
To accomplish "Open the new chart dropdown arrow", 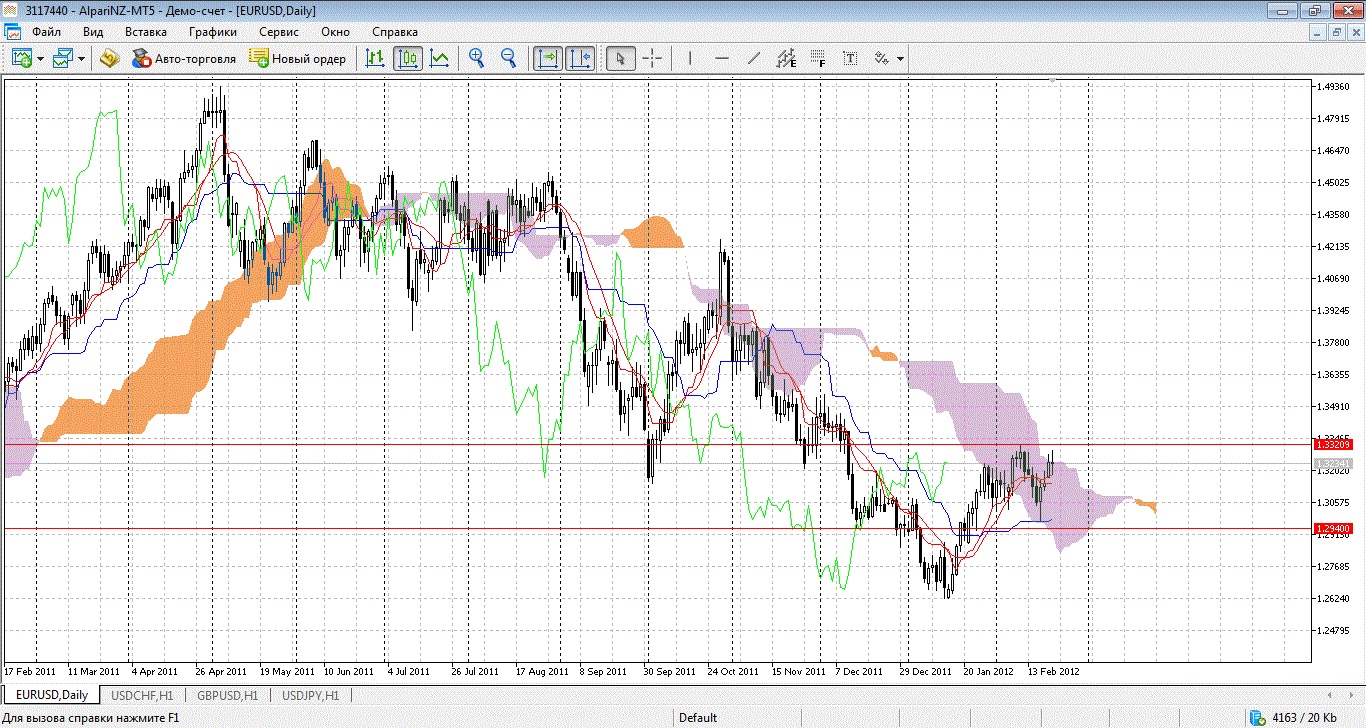I will click(40, 59).
